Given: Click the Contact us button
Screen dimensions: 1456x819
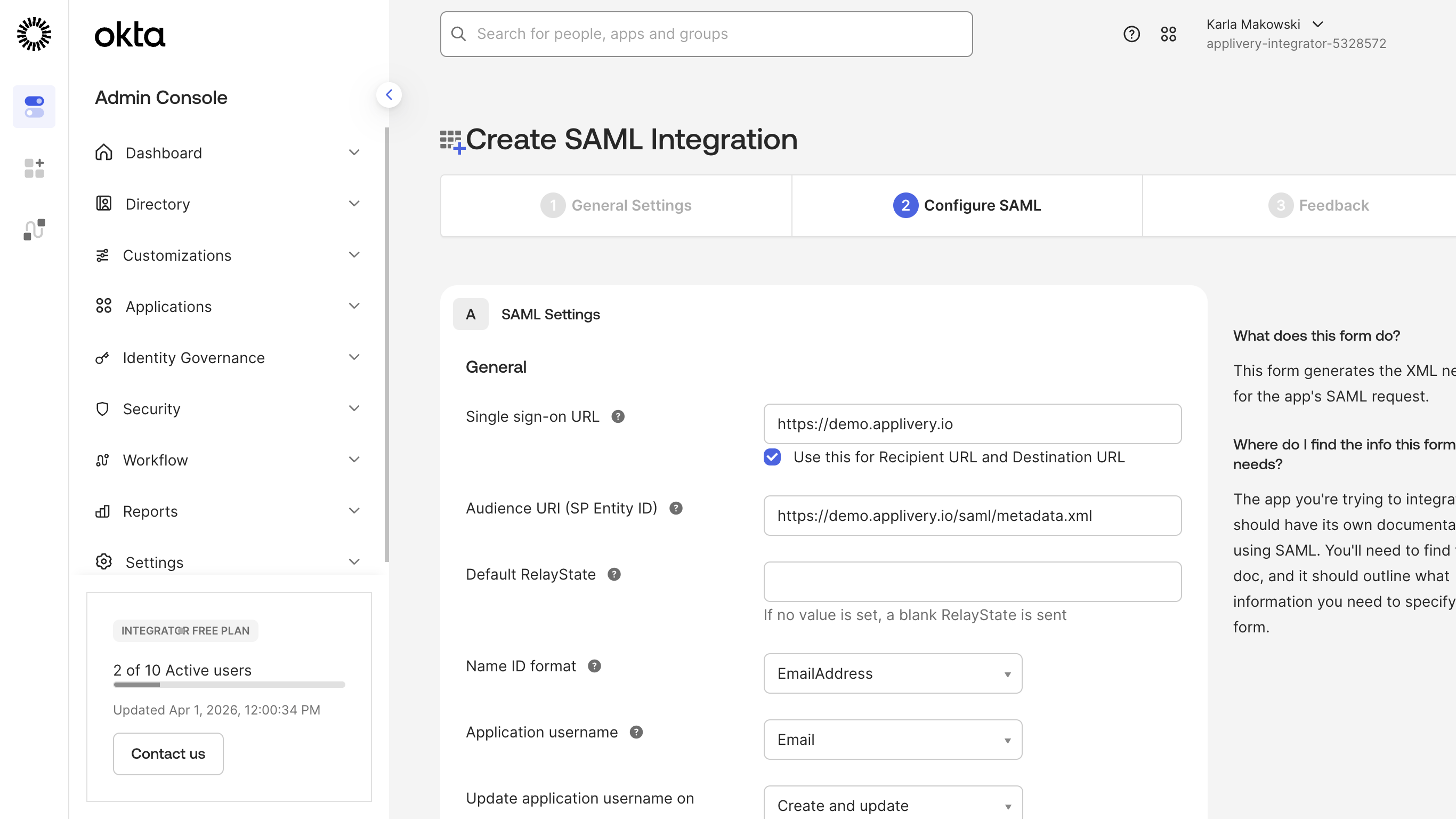Looking at the screenshot, I should point(168,753).
